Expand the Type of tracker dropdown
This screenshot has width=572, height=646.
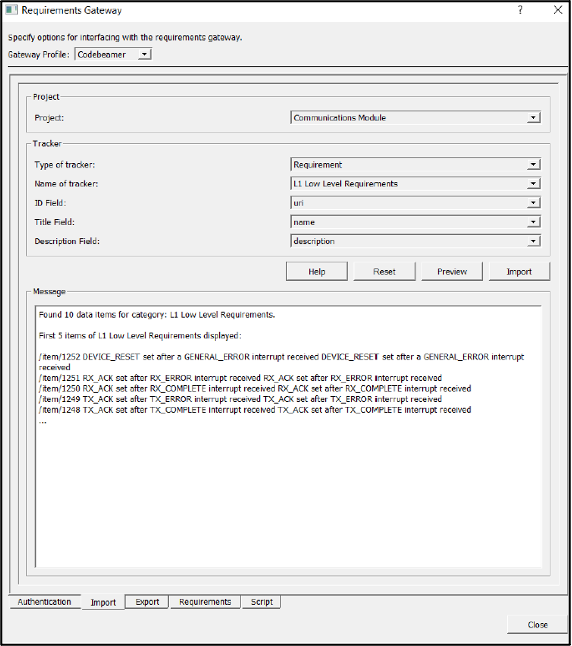pos(415,165)
